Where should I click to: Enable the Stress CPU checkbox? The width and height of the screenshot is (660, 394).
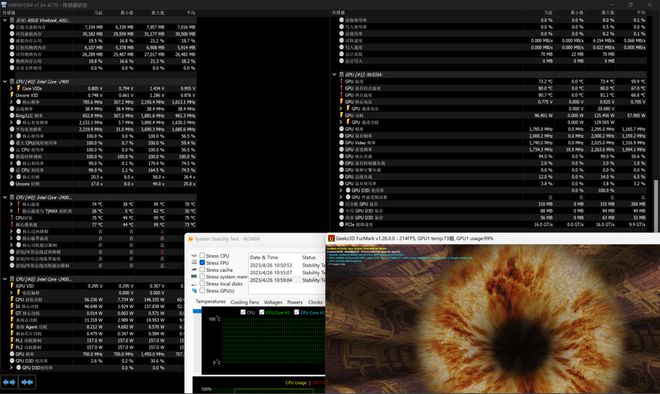pos(202,255)
